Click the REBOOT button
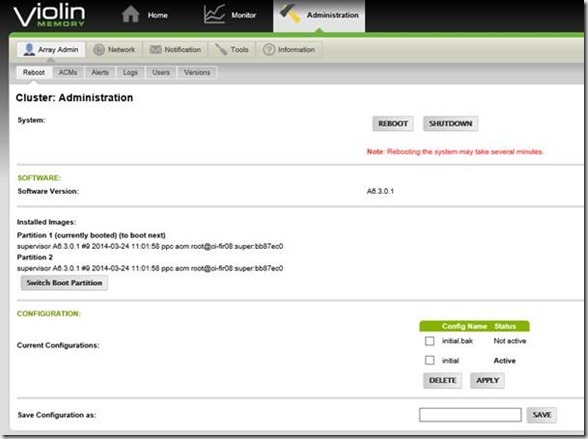The height and width of the screenshot is (439, 588). click(393, 124)
